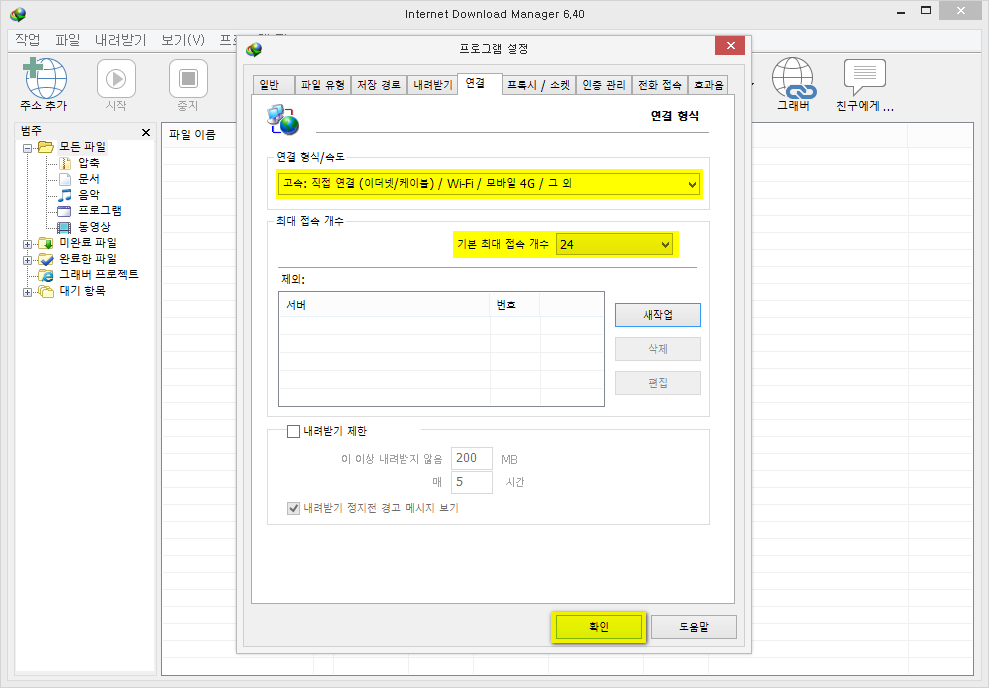Click the IDM logo in main title bar

tap(18, 13)
